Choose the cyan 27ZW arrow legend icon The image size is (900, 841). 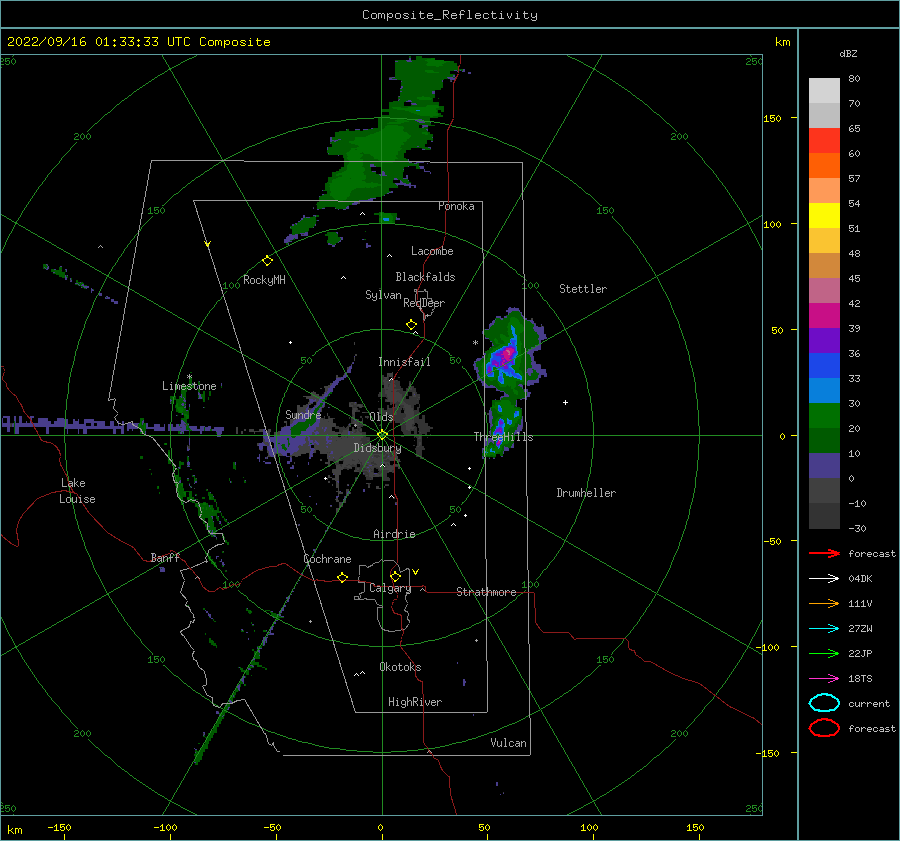tap(824, 629)
